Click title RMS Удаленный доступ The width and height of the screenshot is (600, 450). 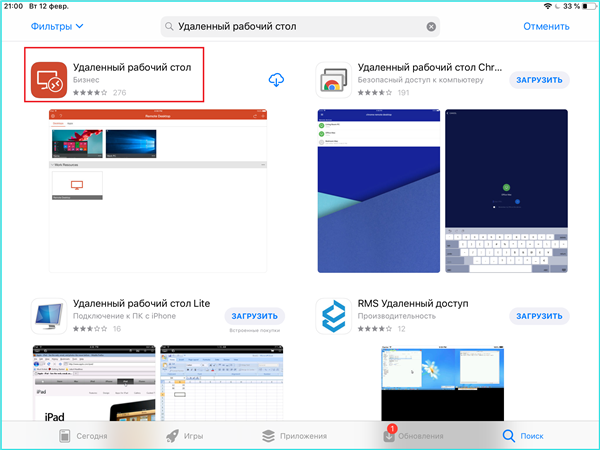[x=413, y=303]
